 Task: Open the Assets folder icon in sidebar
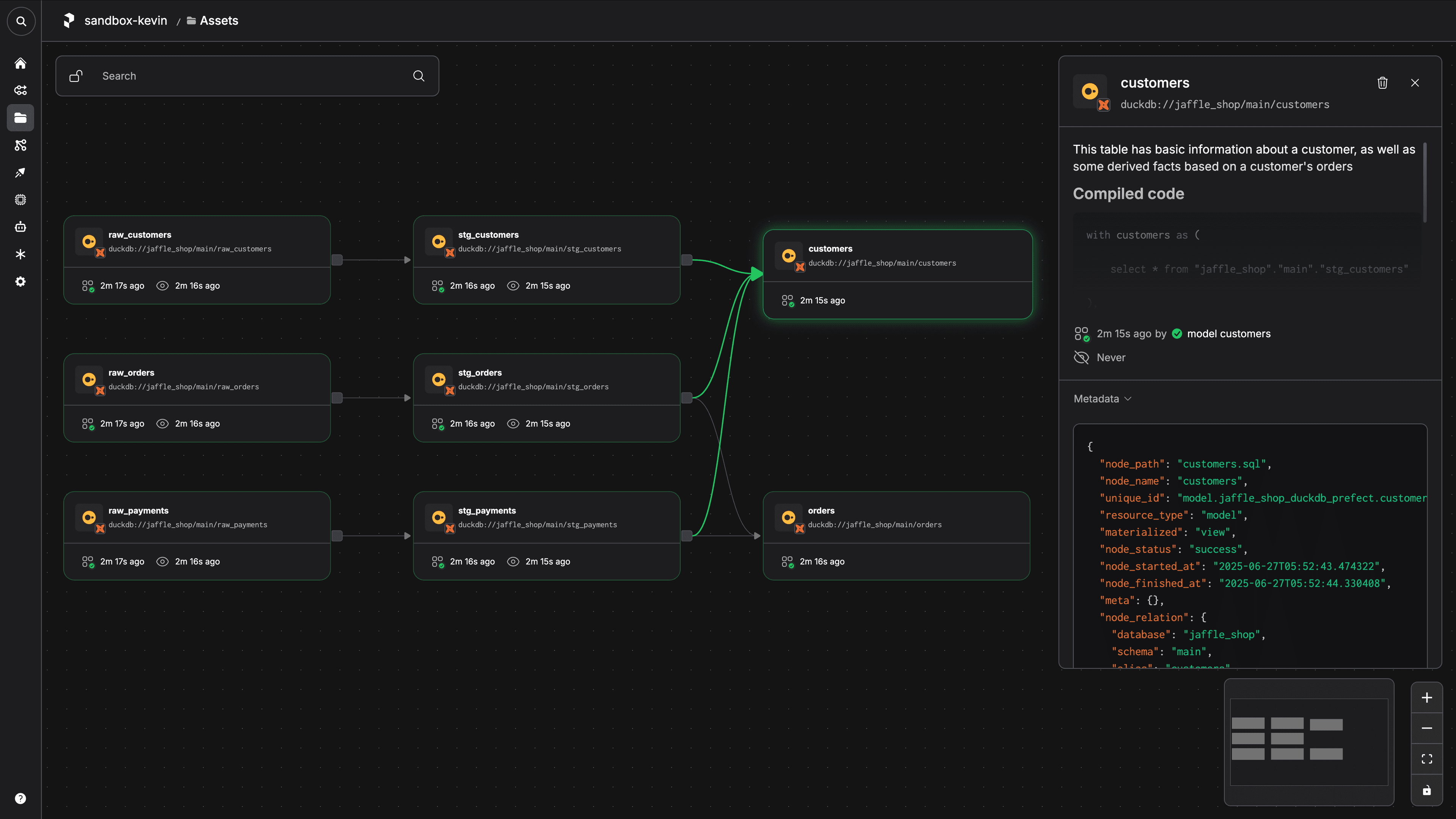[x=20, y=118]
